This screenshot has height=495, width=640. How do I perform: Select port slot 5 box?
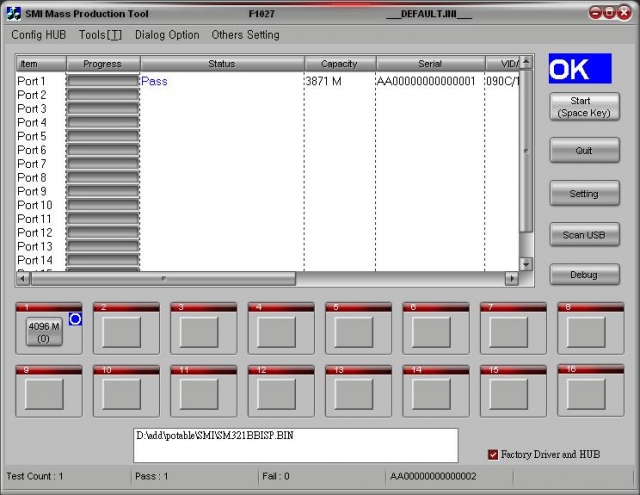(354, 333)
